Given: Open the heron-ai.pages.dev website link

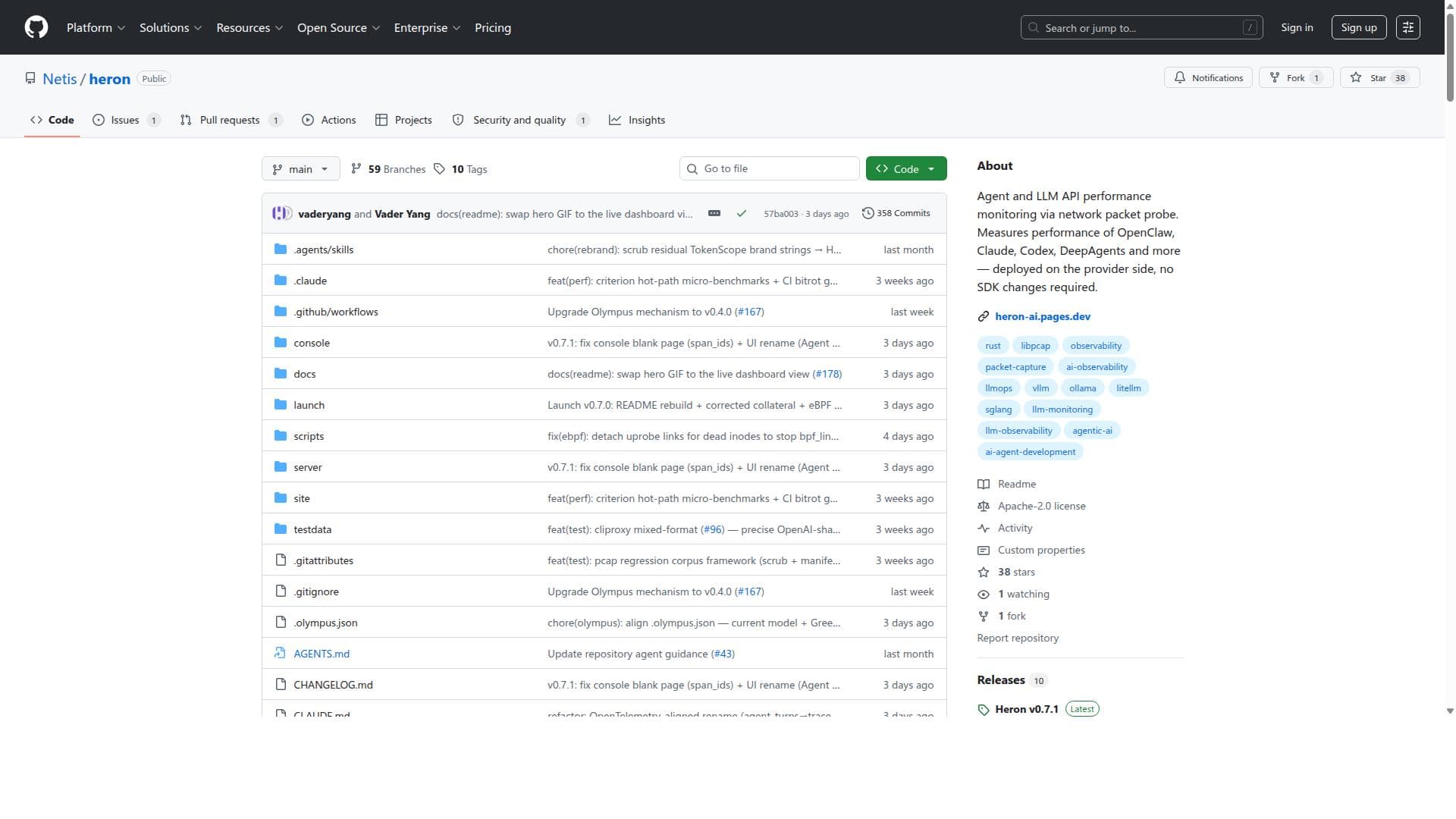Looking at the screenshot, I should [1043, 317].
